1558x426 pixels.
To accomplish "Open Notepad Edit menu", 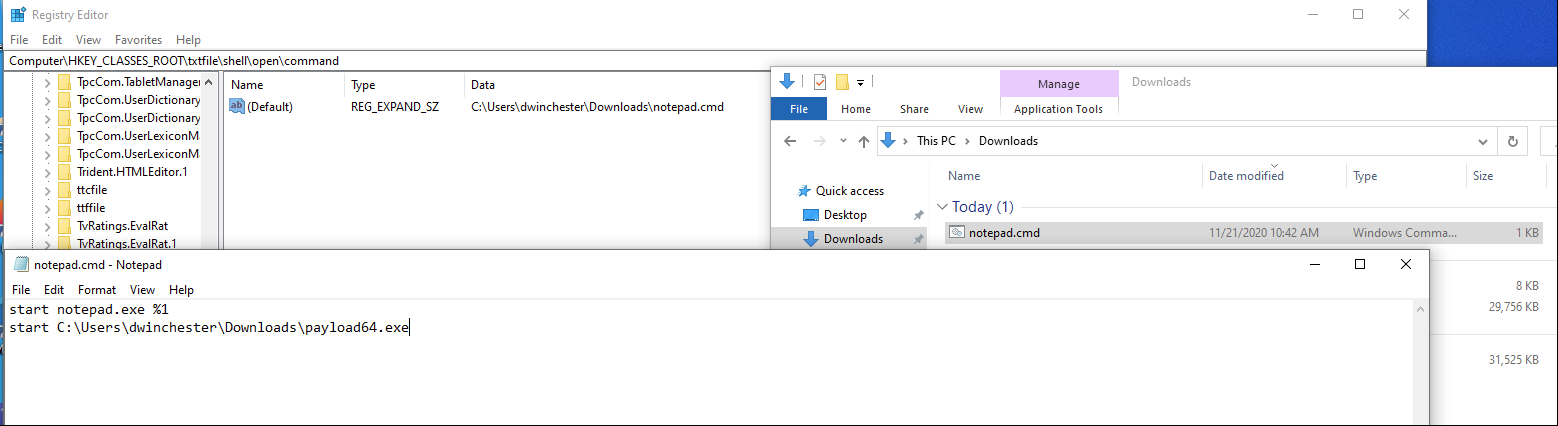I will pos(54,290).
